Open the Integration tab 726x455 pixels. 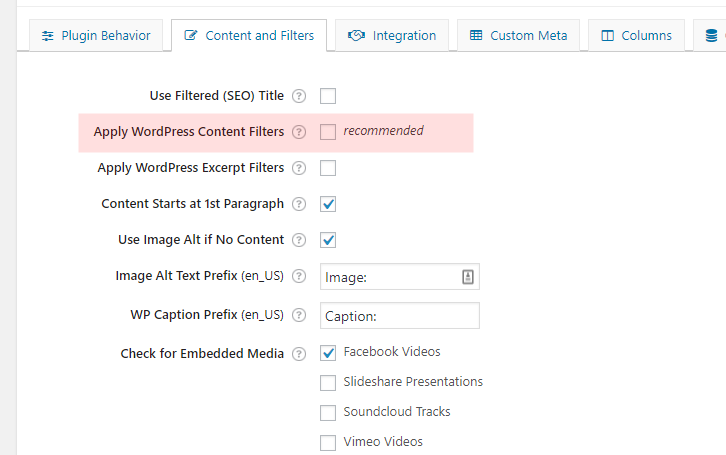tap(392, 36)
